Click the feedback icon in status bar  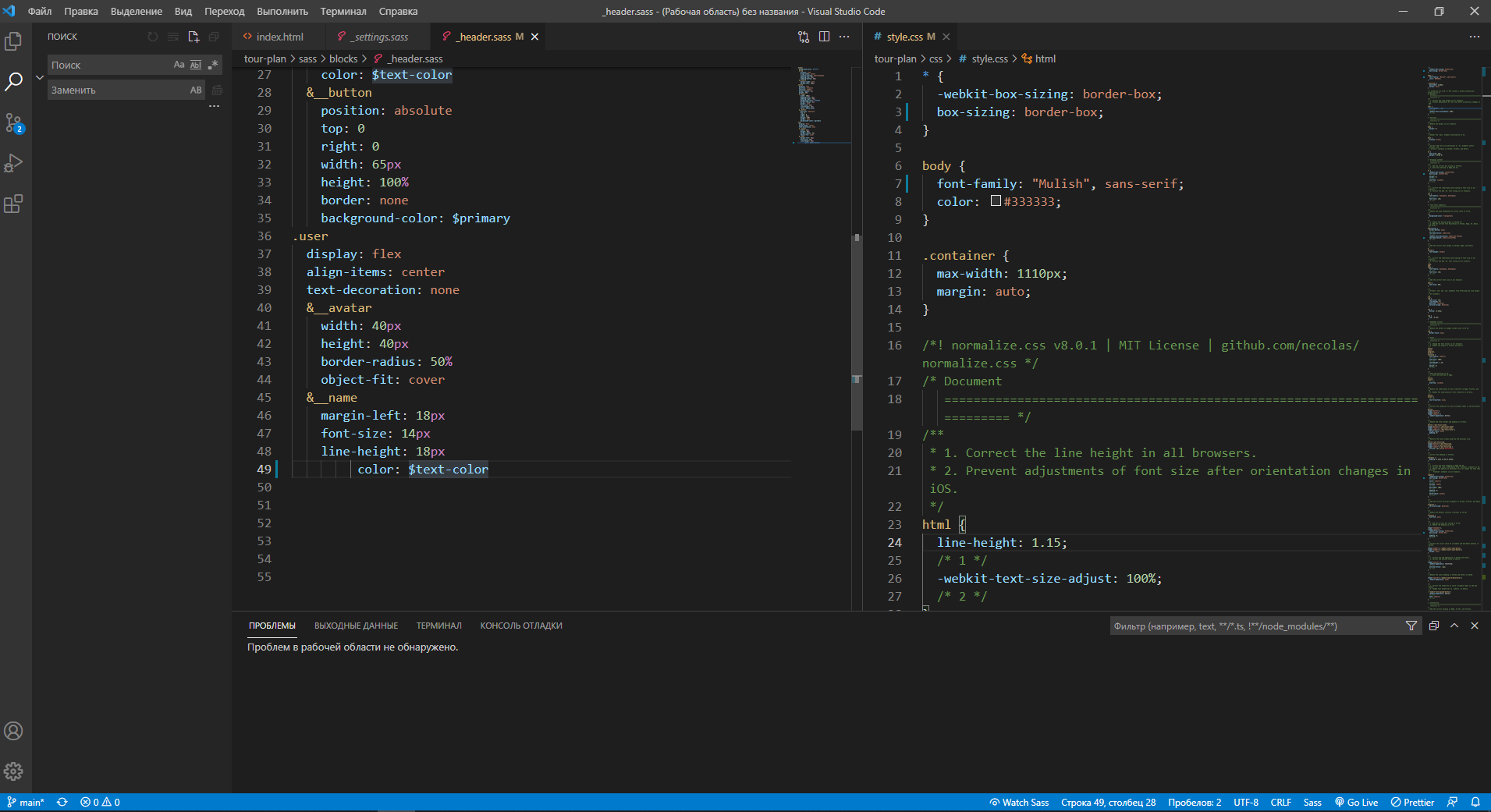click(x=1452, y=802)
